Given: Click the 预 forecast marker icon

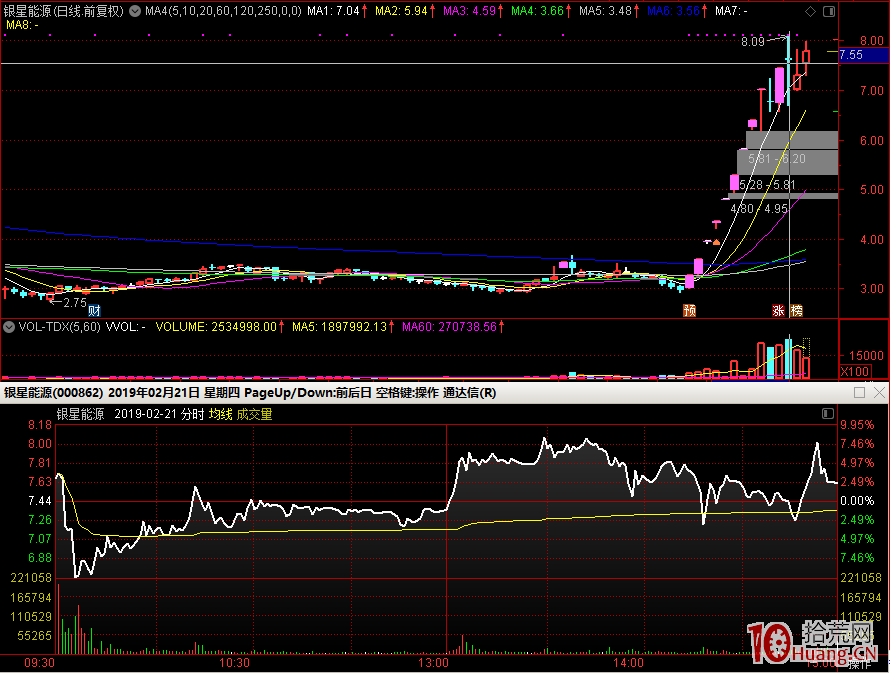Looking at the screenshot, I should click(689, 310).
